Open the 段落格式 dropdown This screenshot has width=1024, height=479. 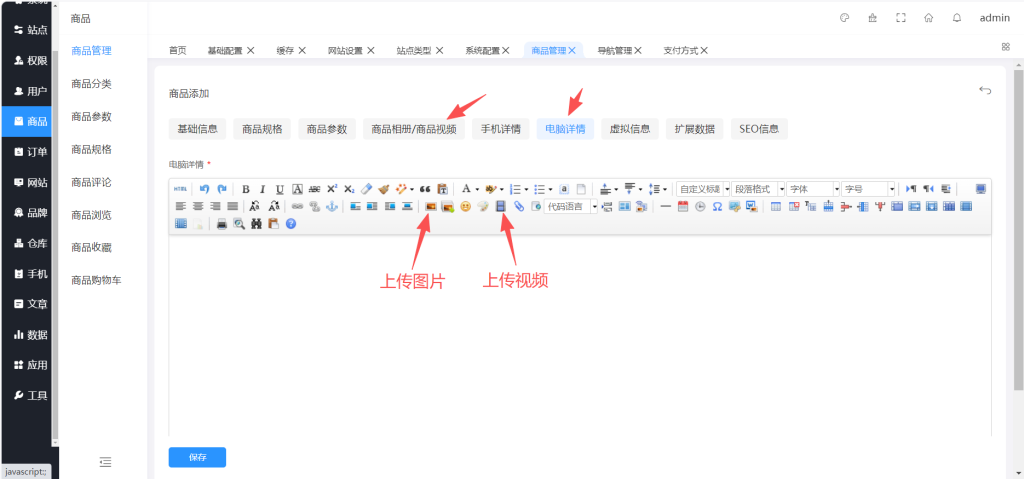(758, 190)
